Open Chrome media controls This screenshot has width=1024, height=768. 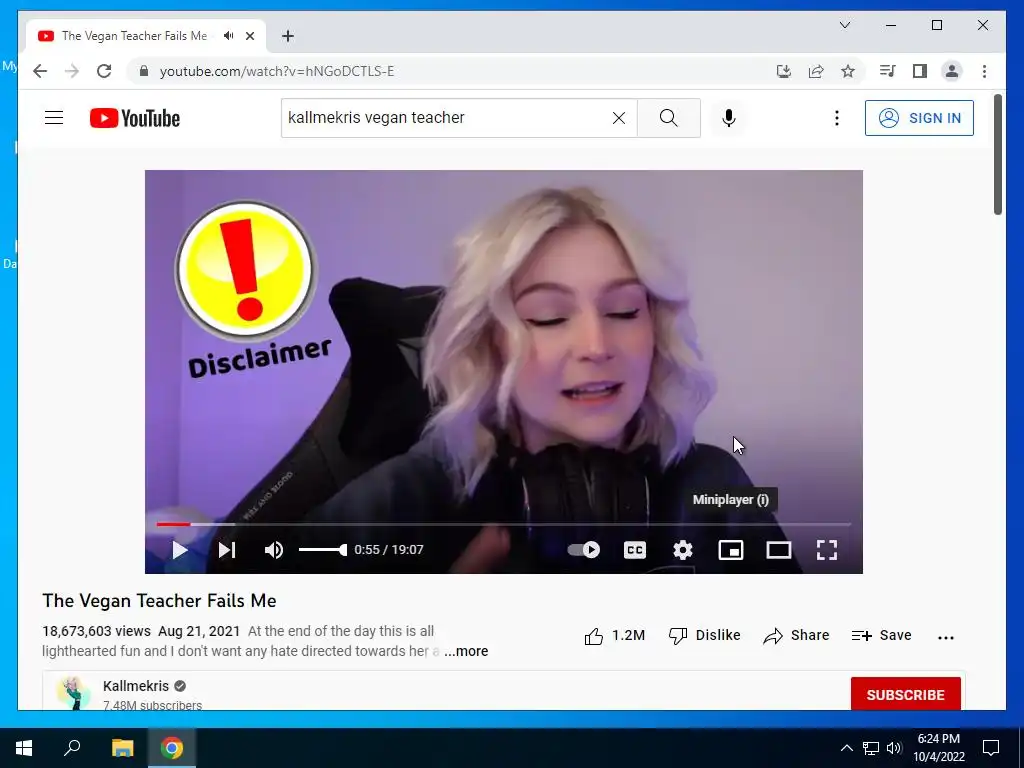(888, 71)
